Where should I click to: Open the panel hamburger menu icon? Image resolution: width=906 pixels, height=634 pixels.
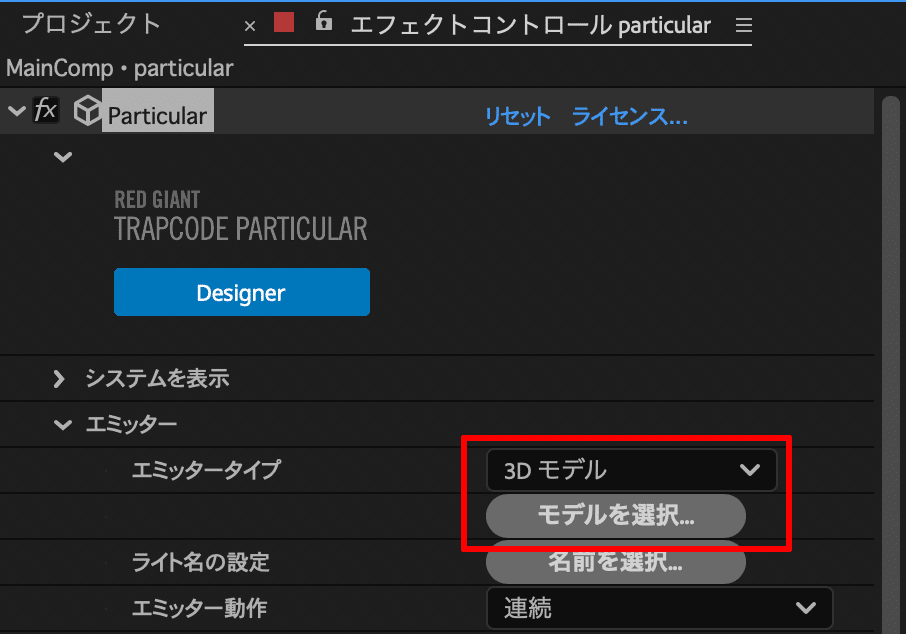[742, 25]
